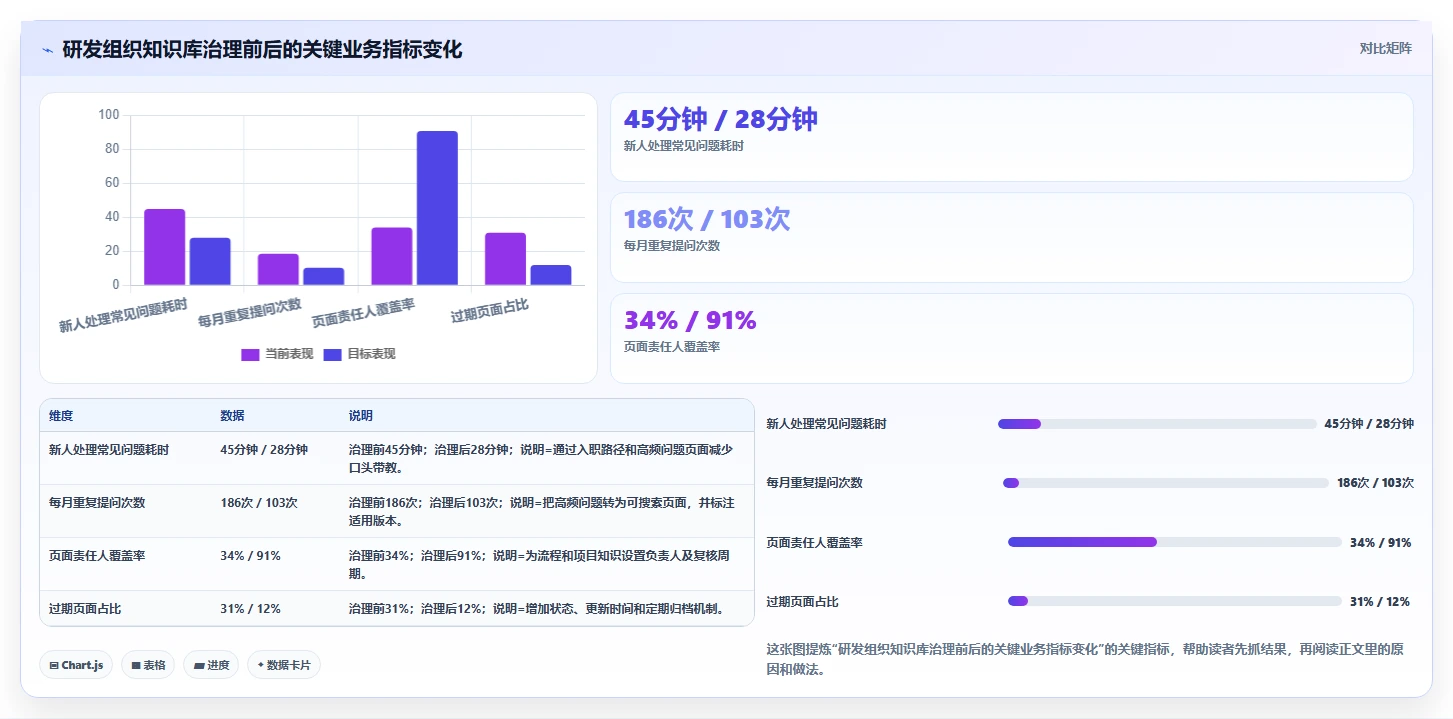Image resolution: width=1453 pixels, height=719 pixels.
Task: Toggle the 当前表现 legend item
Action: click(278, 354)
